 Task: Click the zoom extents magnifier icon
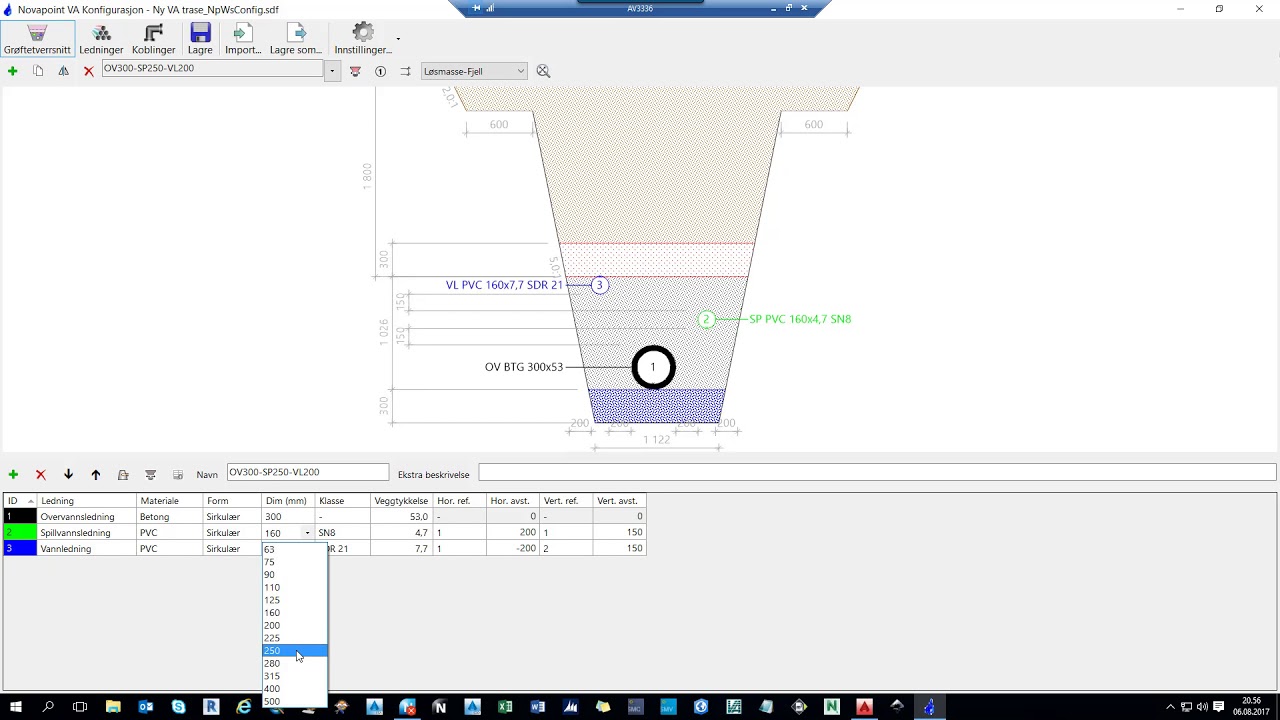pos(543,71)
